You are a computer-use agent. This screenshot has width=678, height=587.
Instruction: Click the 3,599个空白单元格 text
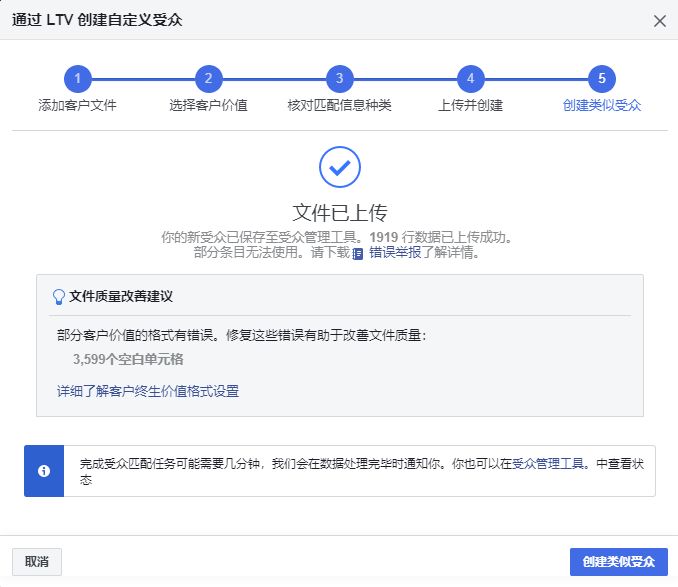128,359
